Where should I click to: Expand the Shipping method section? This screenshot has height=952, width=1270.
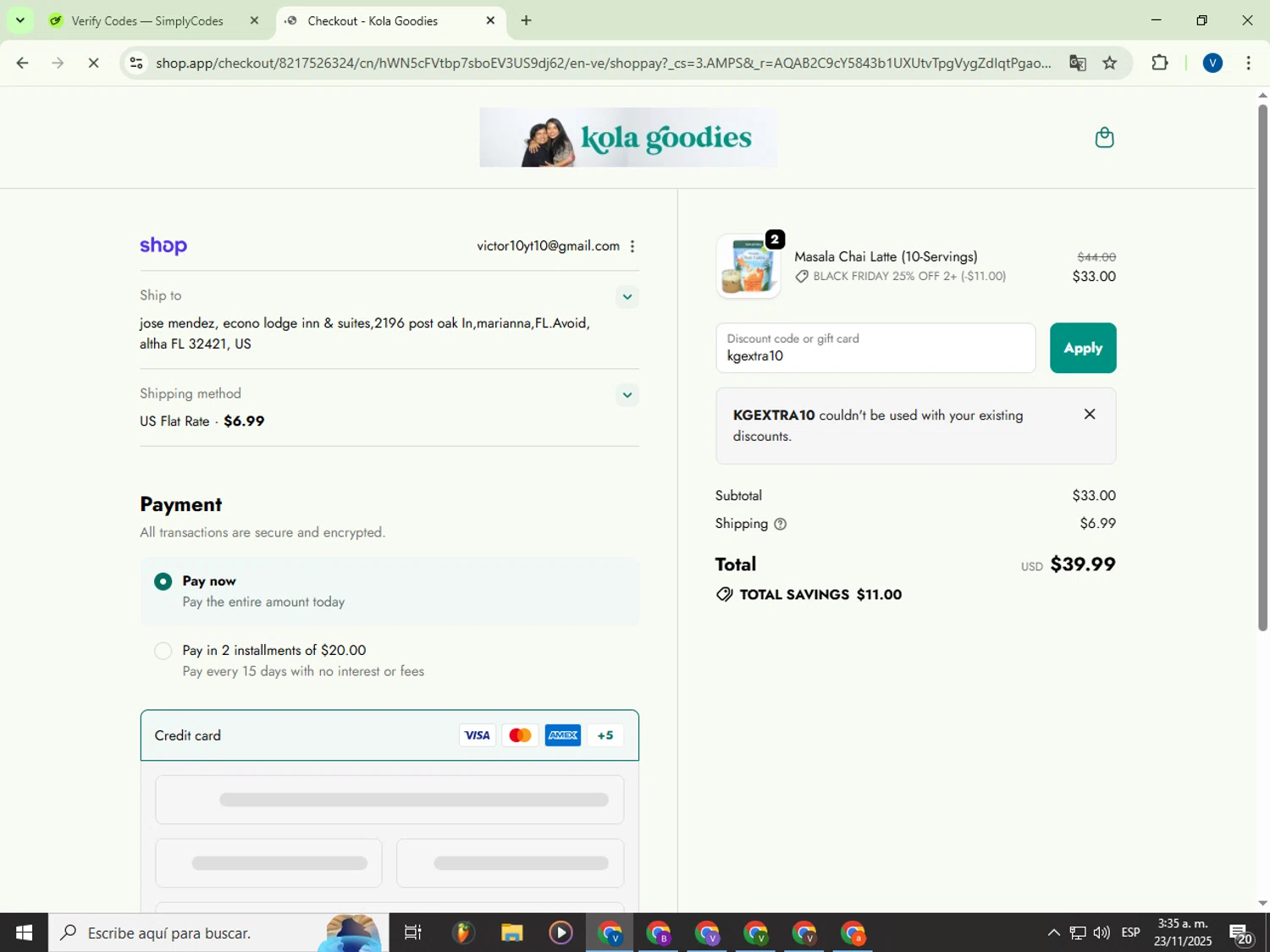click(x=627, y=395)
